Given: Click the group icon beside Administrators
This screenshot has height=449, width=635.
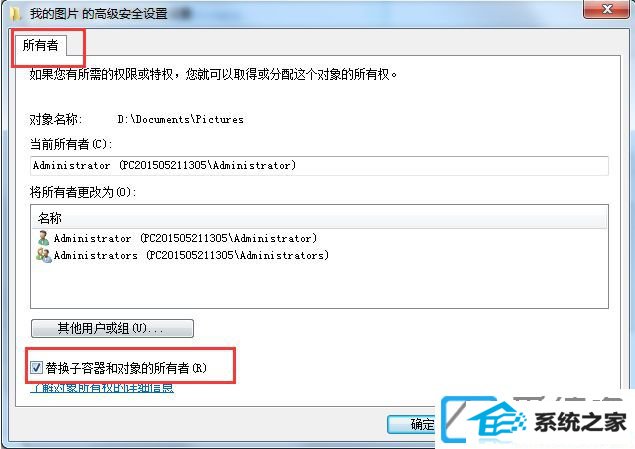Looking at the screenshot, I should click(x=44, y=255).
